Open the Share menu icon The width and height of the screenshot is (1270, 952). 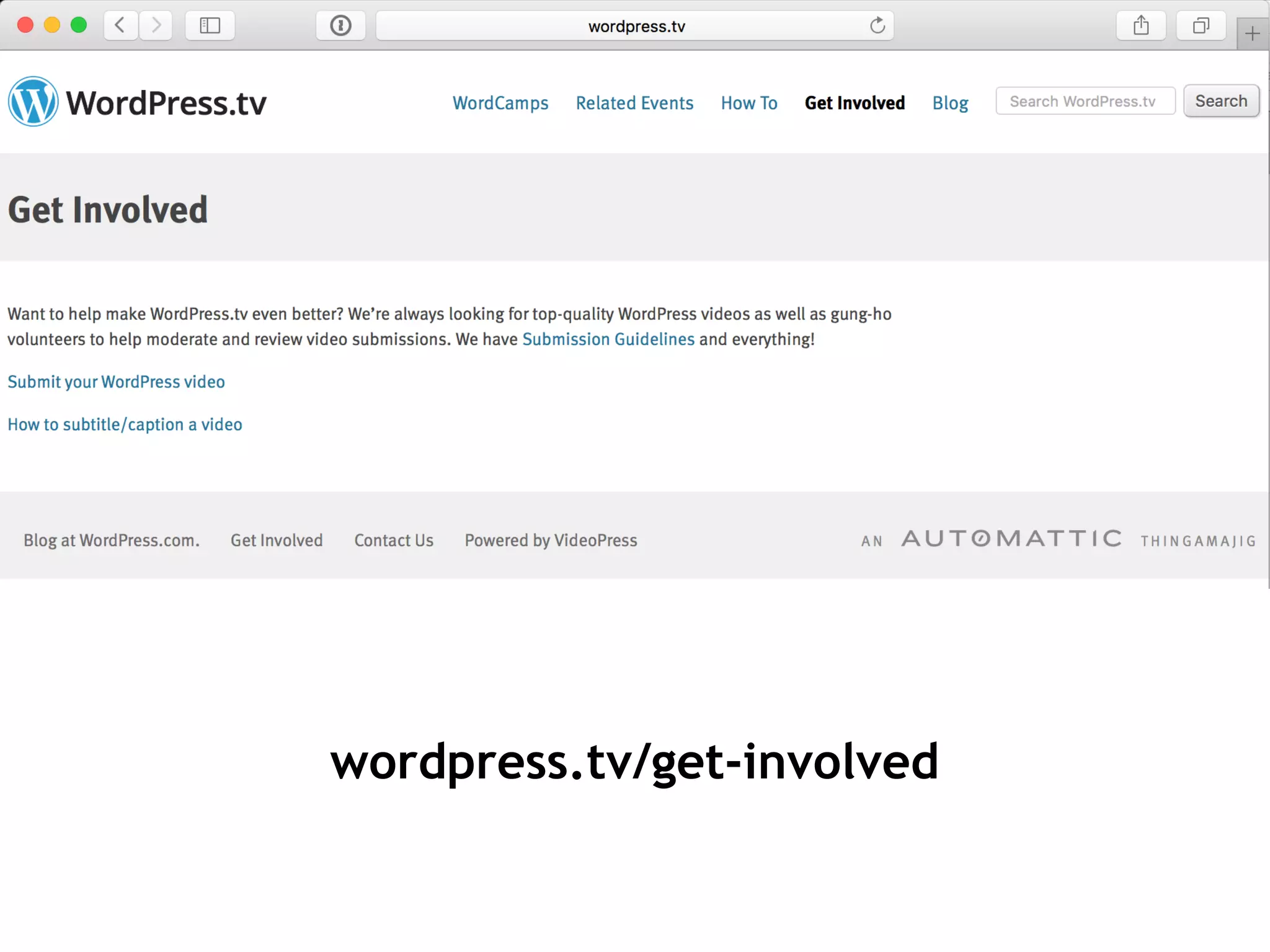tap(1141, 25)
